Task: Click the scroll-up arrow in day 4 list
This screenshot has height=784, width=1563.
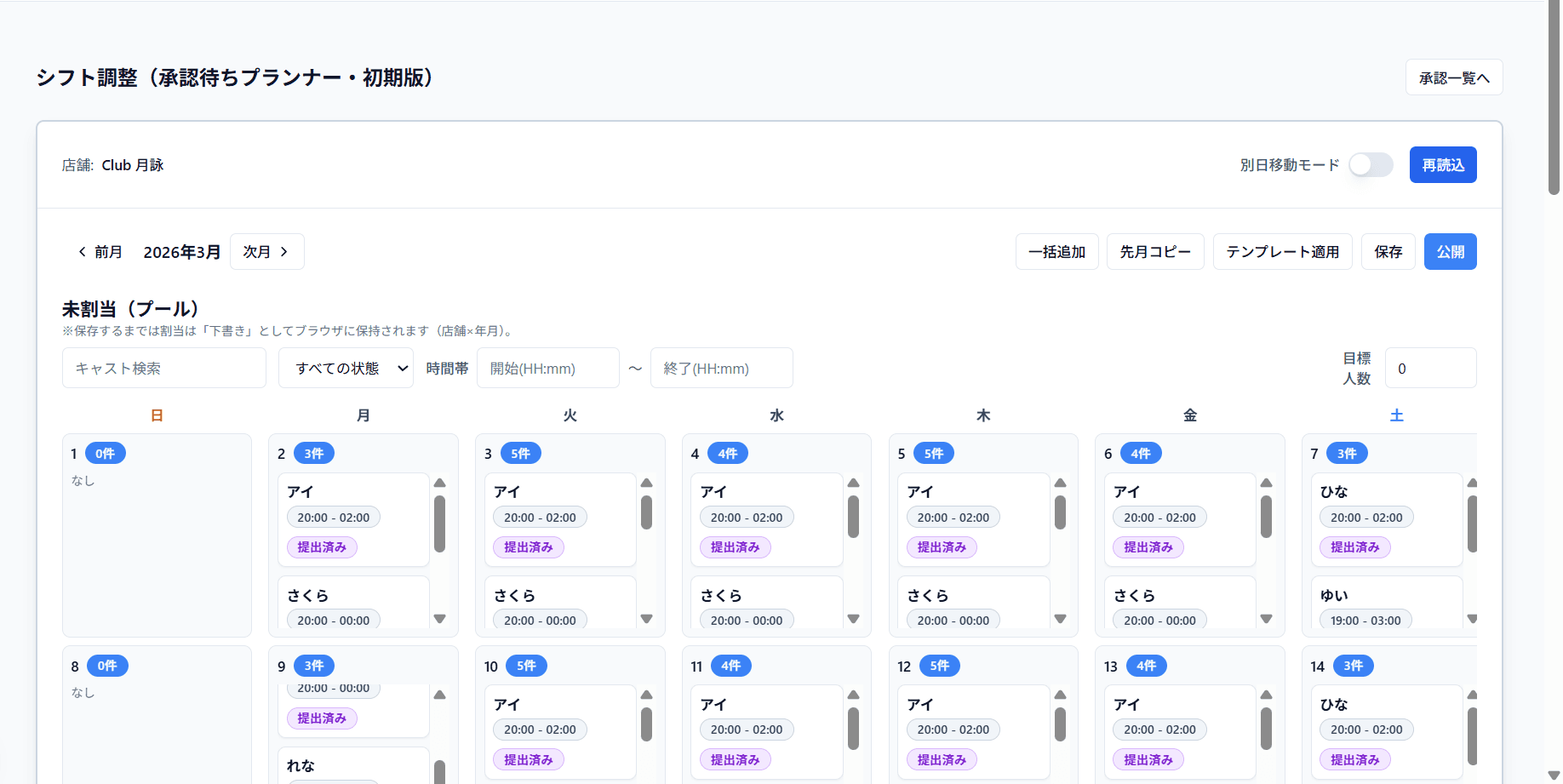Action: tap(853, 483)
